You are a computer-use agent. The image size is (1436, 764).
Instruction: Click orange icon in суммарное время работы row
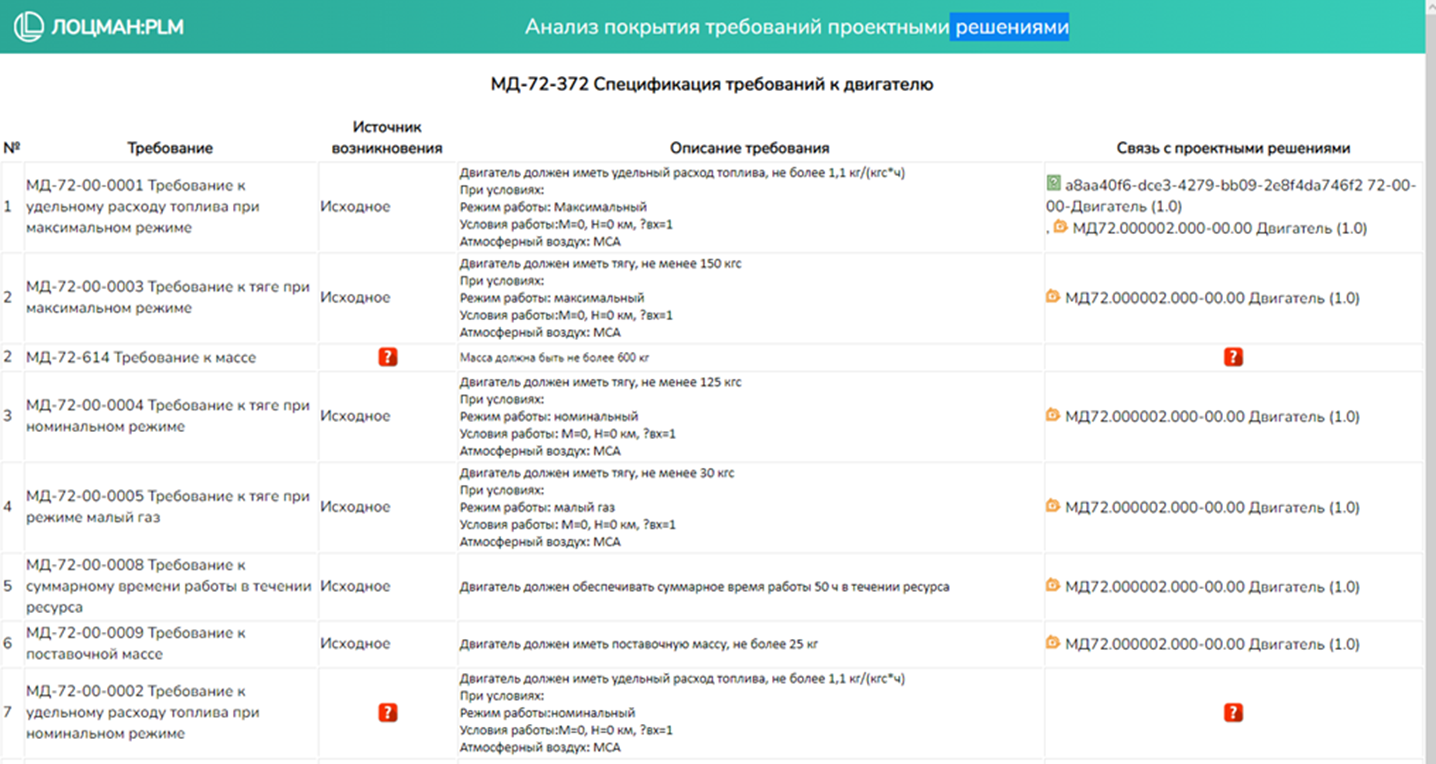coord(1053,585)
